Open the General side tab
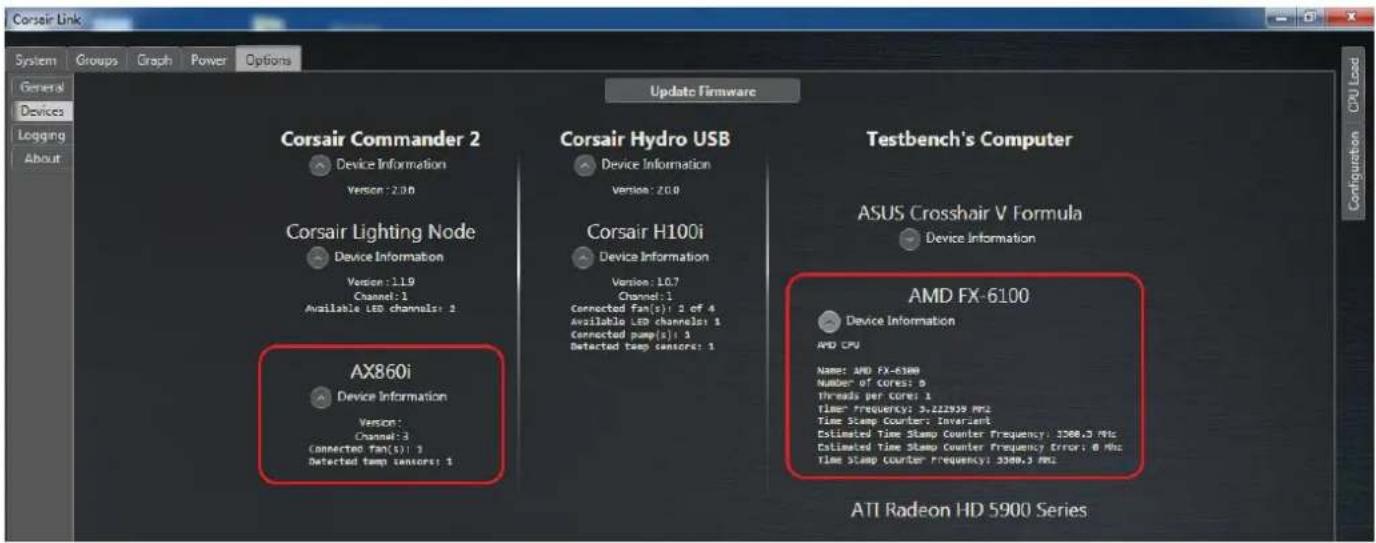 42,88
